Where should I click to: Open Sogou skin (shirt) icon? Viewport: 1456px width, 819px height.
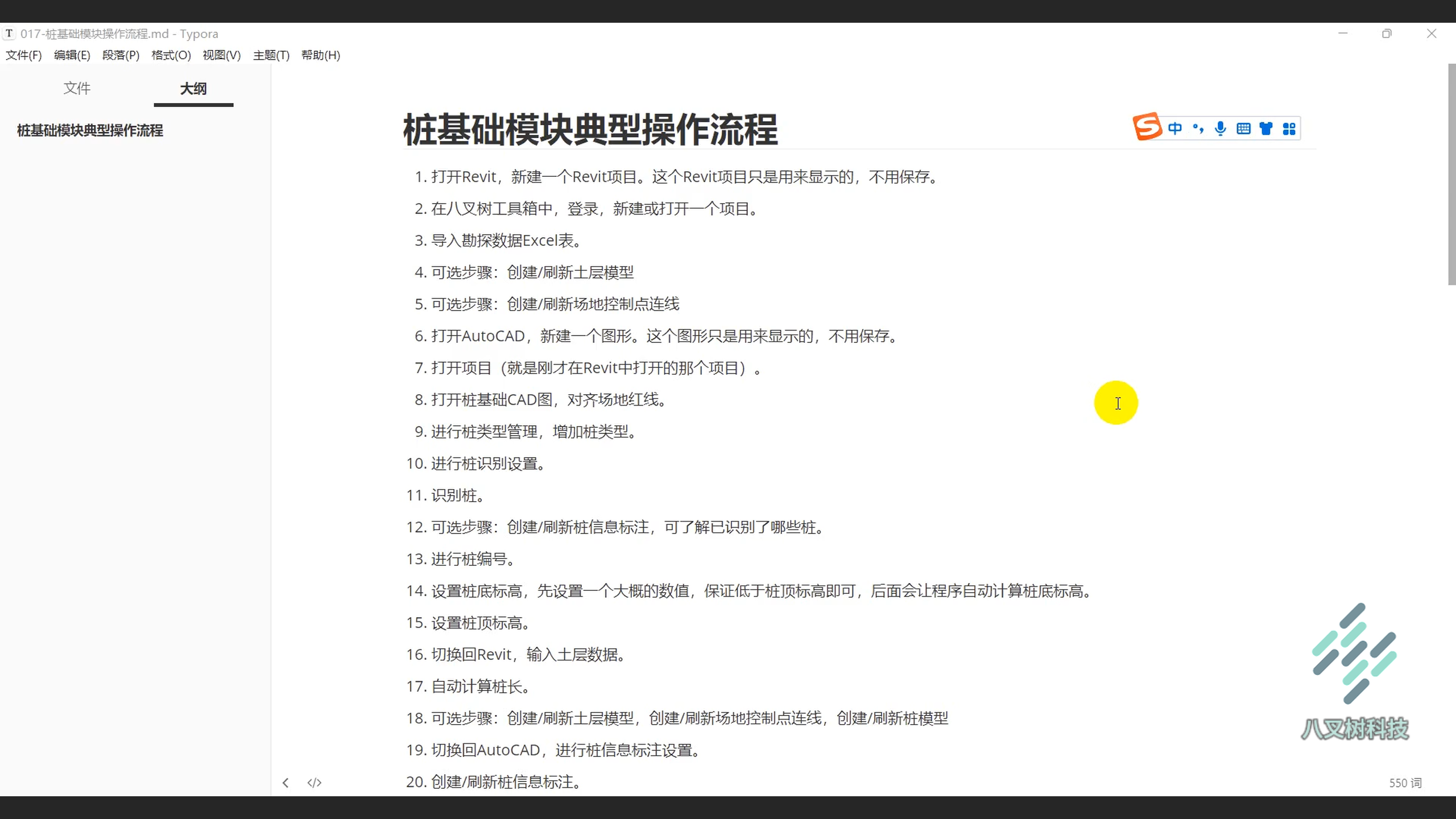pos(1266,129)
